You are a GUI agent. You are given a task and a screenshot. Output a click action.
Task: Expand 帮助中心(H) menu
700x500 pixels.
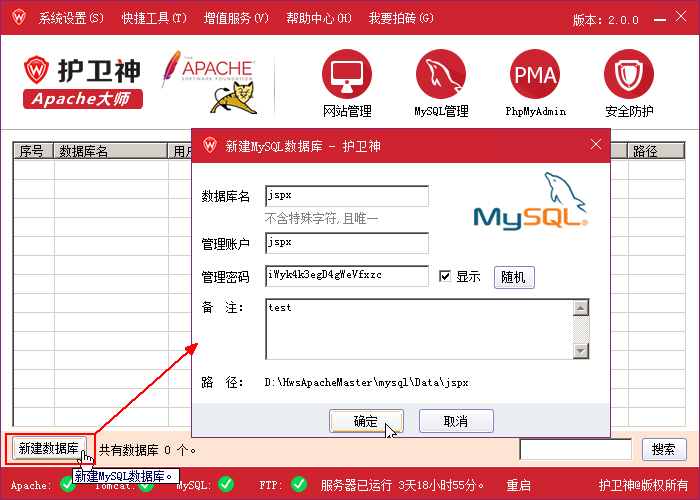click(318, 18)
